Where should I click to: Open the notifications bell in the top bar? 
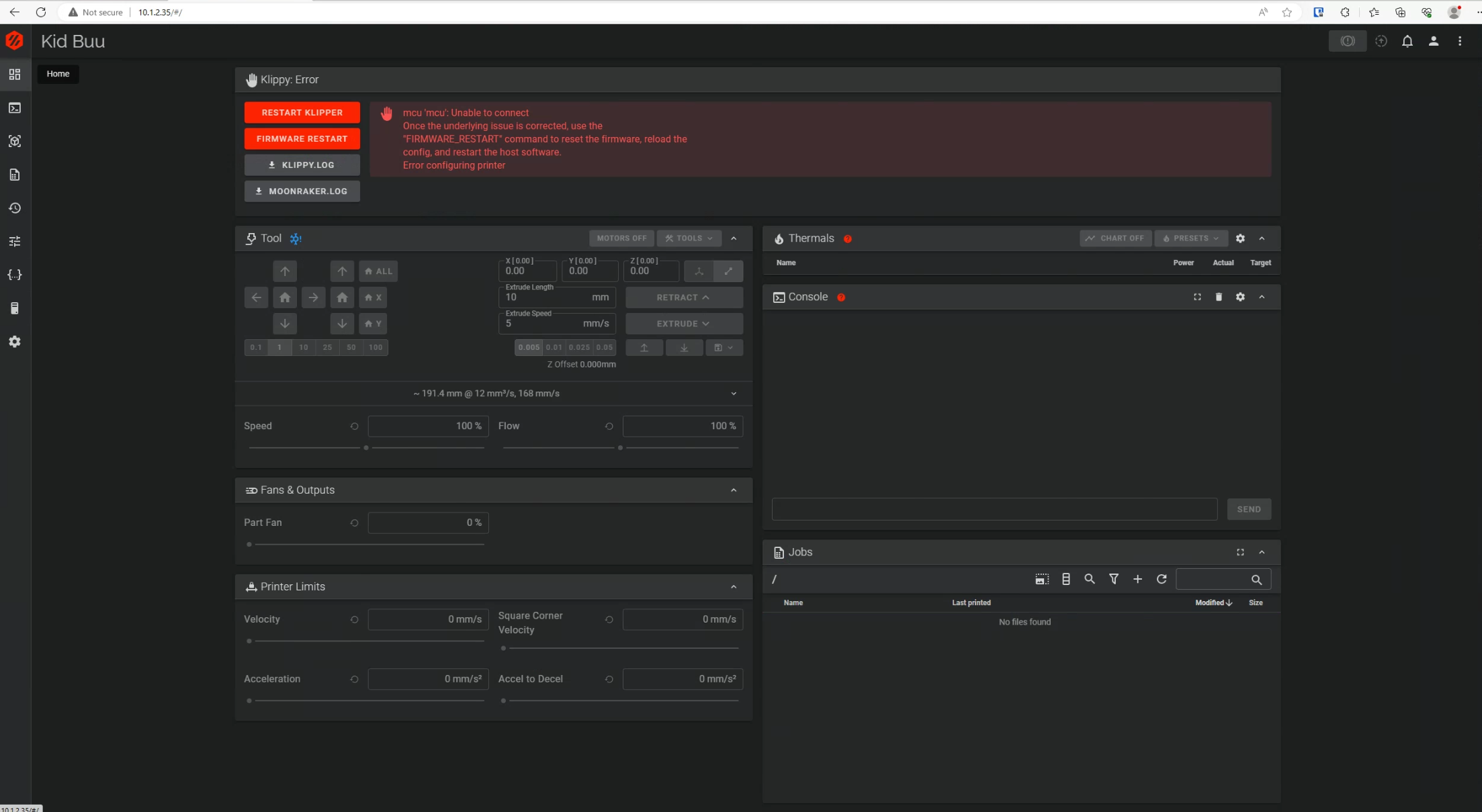click(1407, 41)
